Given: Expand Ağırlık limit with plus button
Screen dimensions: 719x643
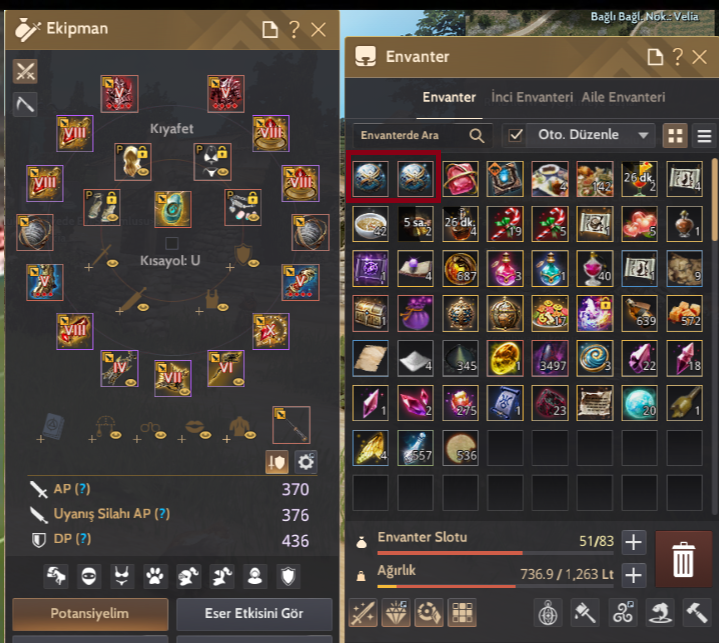Looking at the screenshot, I should click(x=633, y=575).
